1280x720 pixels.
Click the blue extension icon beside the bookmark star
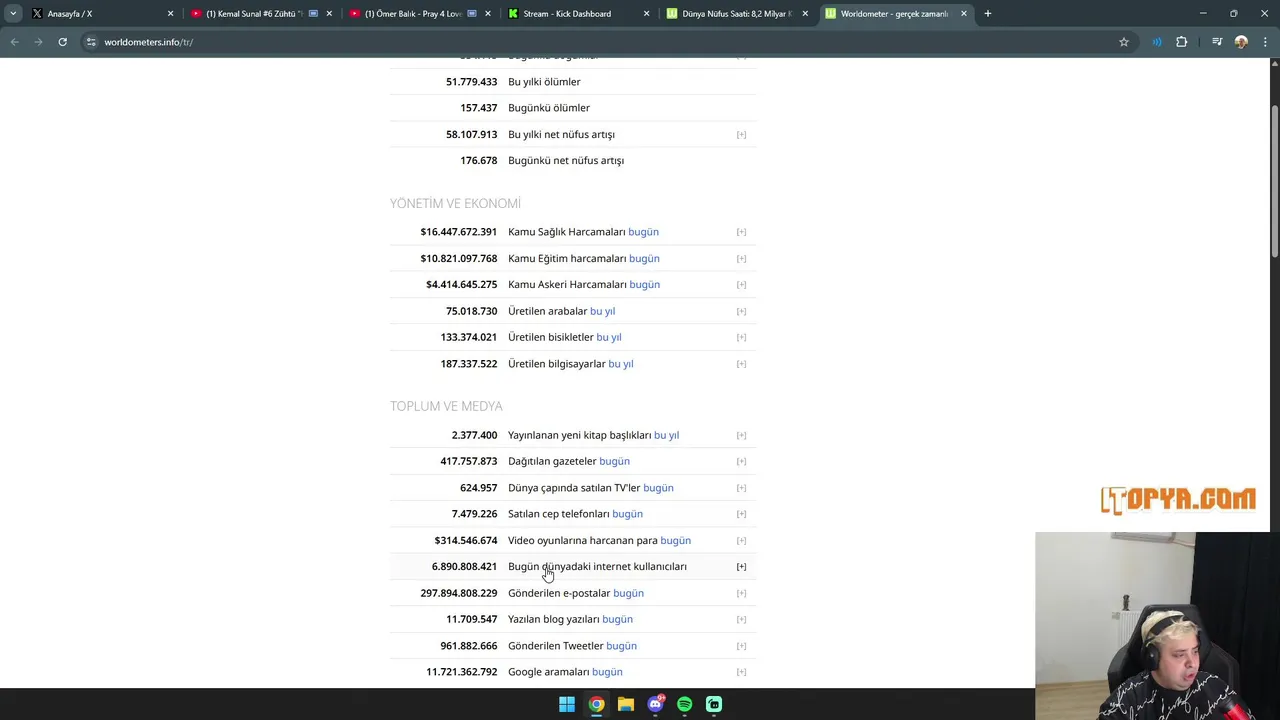[x=1157, y=42]
